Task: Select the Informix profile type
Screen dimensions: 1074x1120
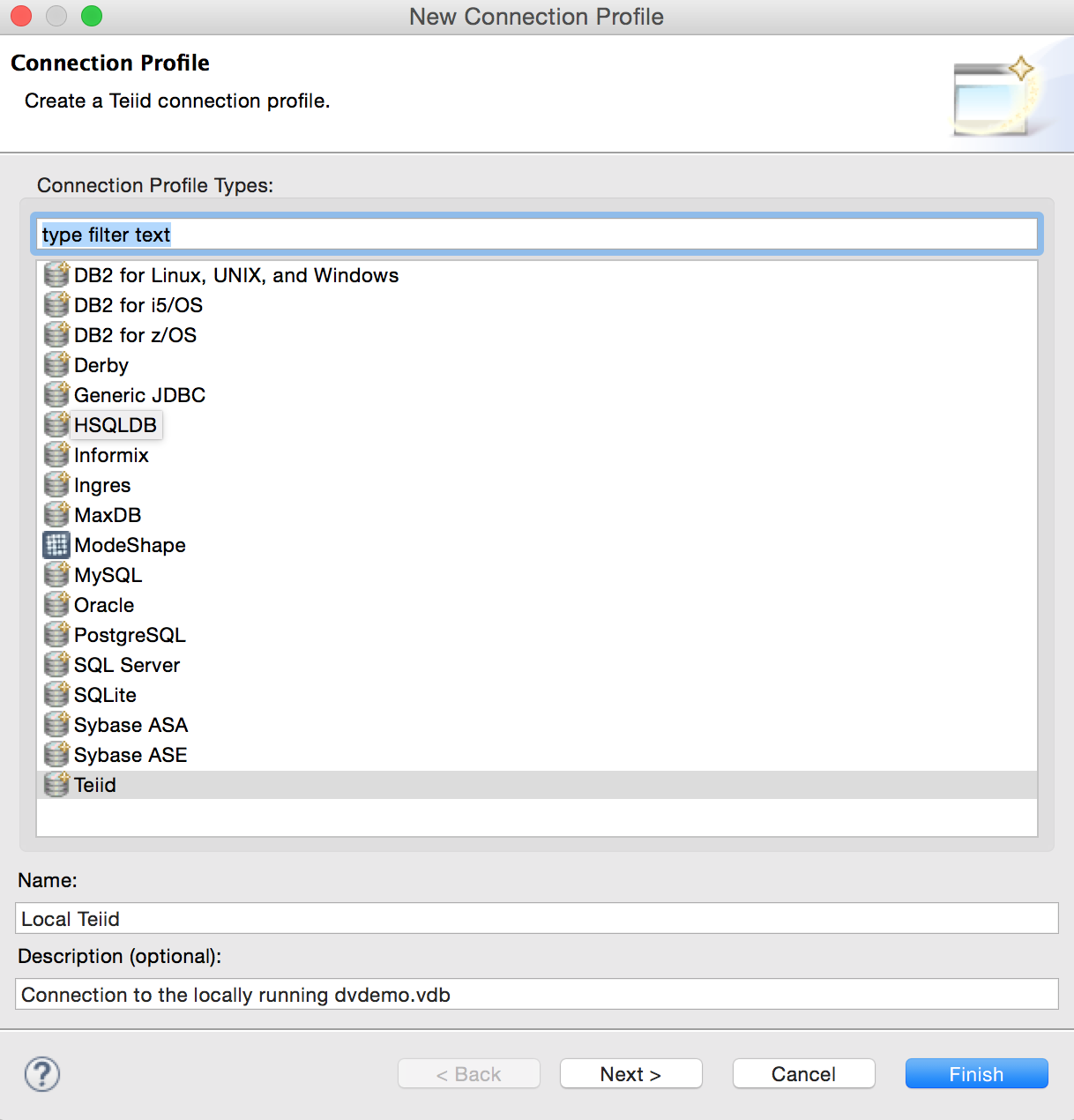Action: coord(110,455)
